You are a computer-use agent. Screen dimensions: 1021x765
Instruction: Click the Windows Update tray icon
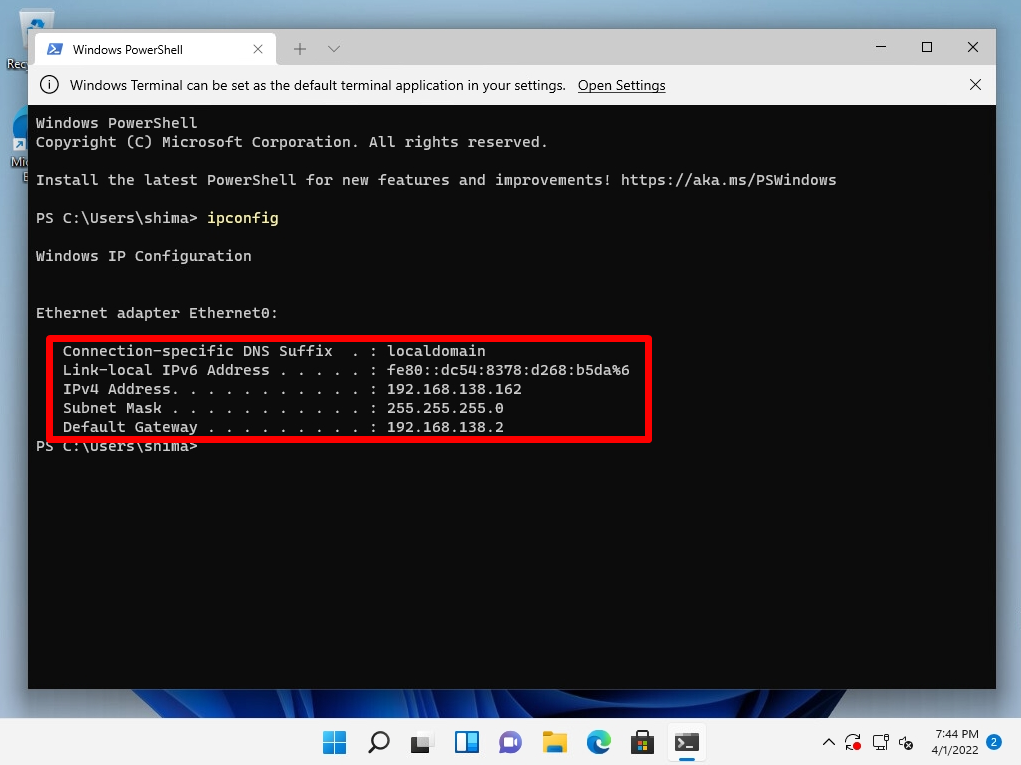[x=853, y=742]
